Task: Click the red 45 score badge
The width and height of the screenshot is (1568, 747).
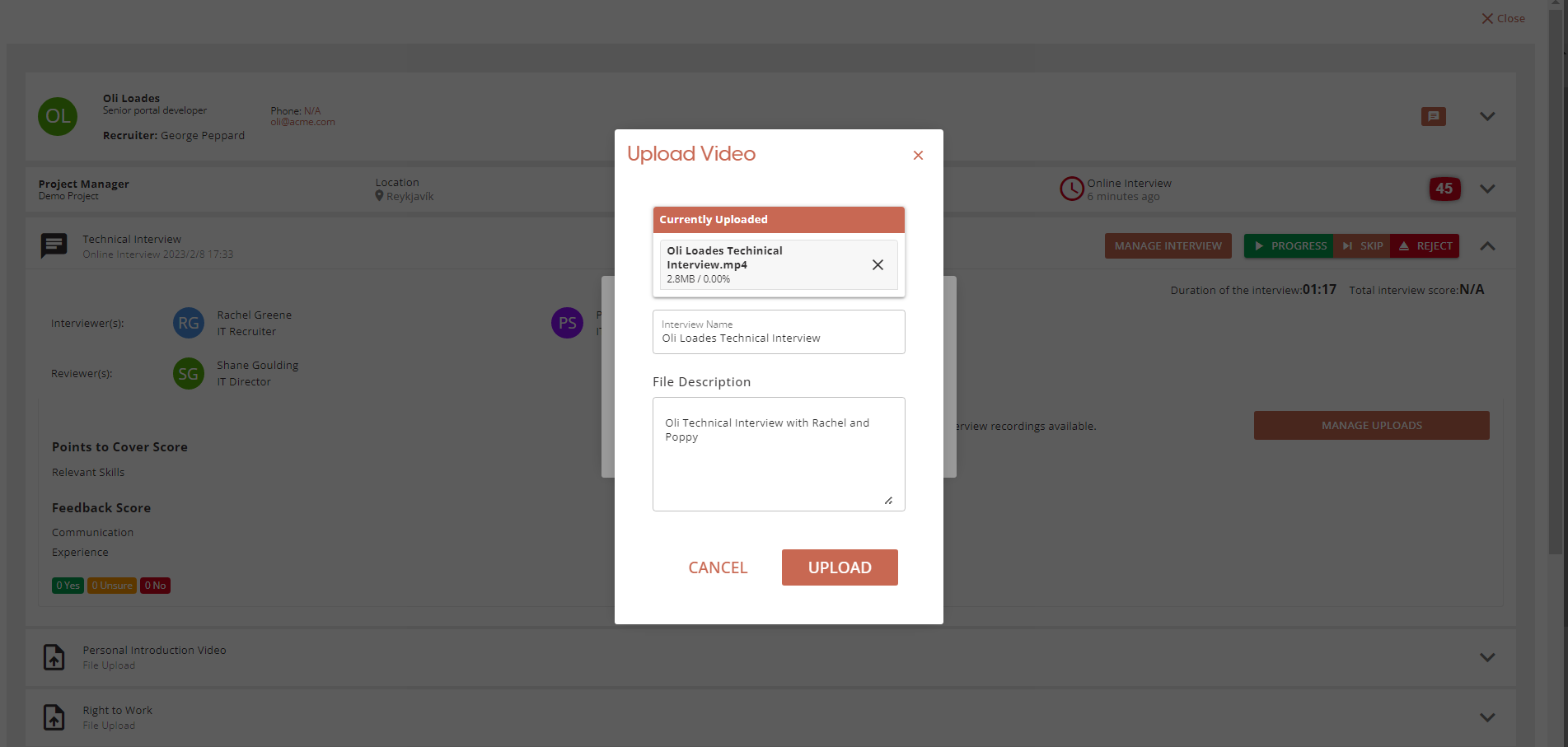Action: pos(1444,189)
